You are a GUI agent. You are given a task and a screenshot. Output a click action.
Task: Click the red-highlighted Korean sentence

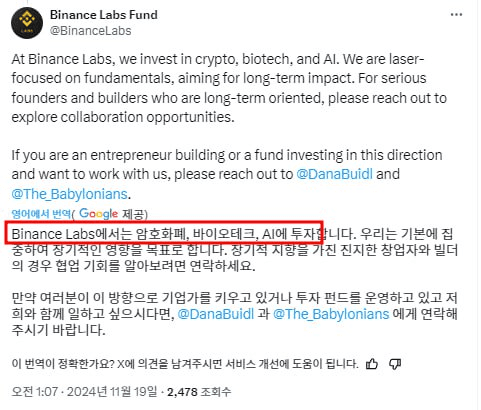pyautogui.click(x=164, y=232)
